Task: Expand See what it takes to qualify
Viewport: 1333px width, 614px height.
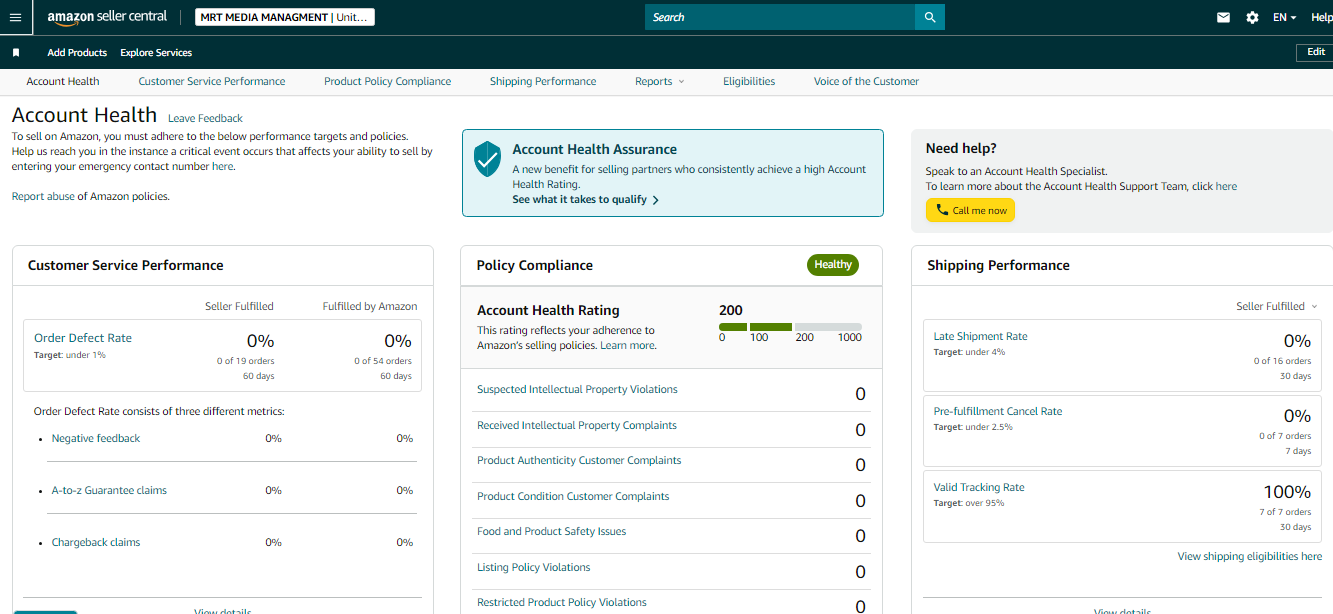Action: pos(585,200)
